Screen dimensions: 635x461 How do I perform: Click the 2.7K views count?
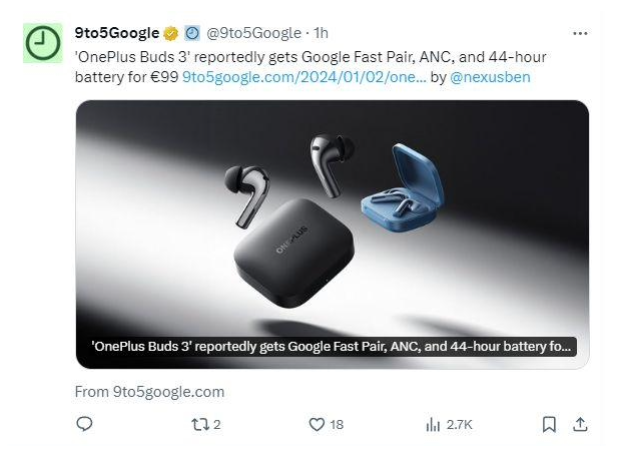point(459,425)
